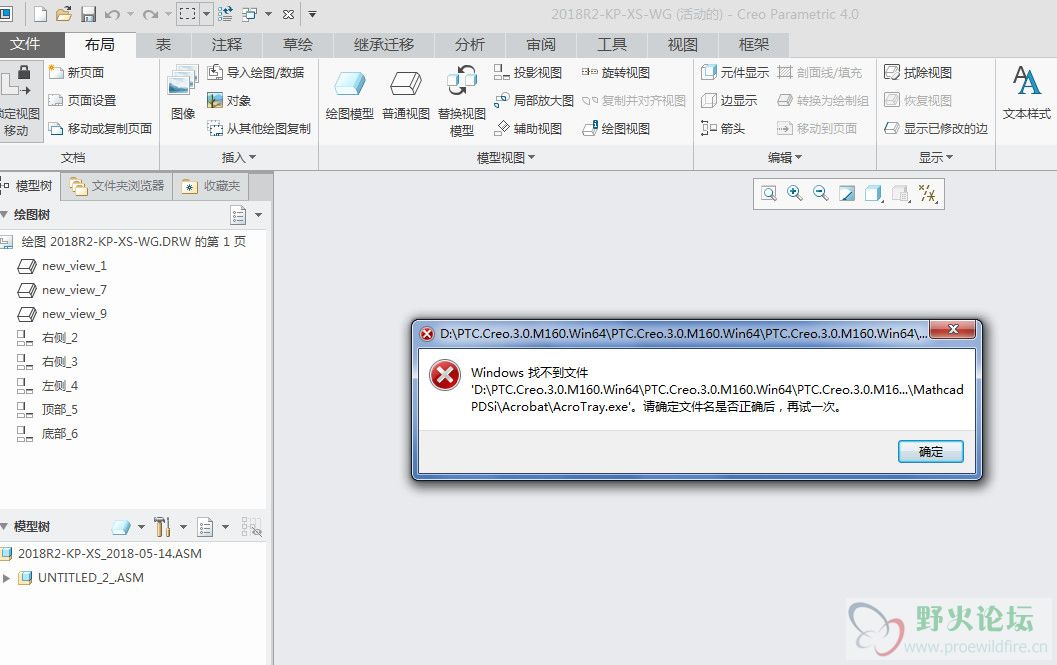Open the Folder Browser (文件夹浏览器) tab
1057x665 pixels.
(x=117, y=186)
